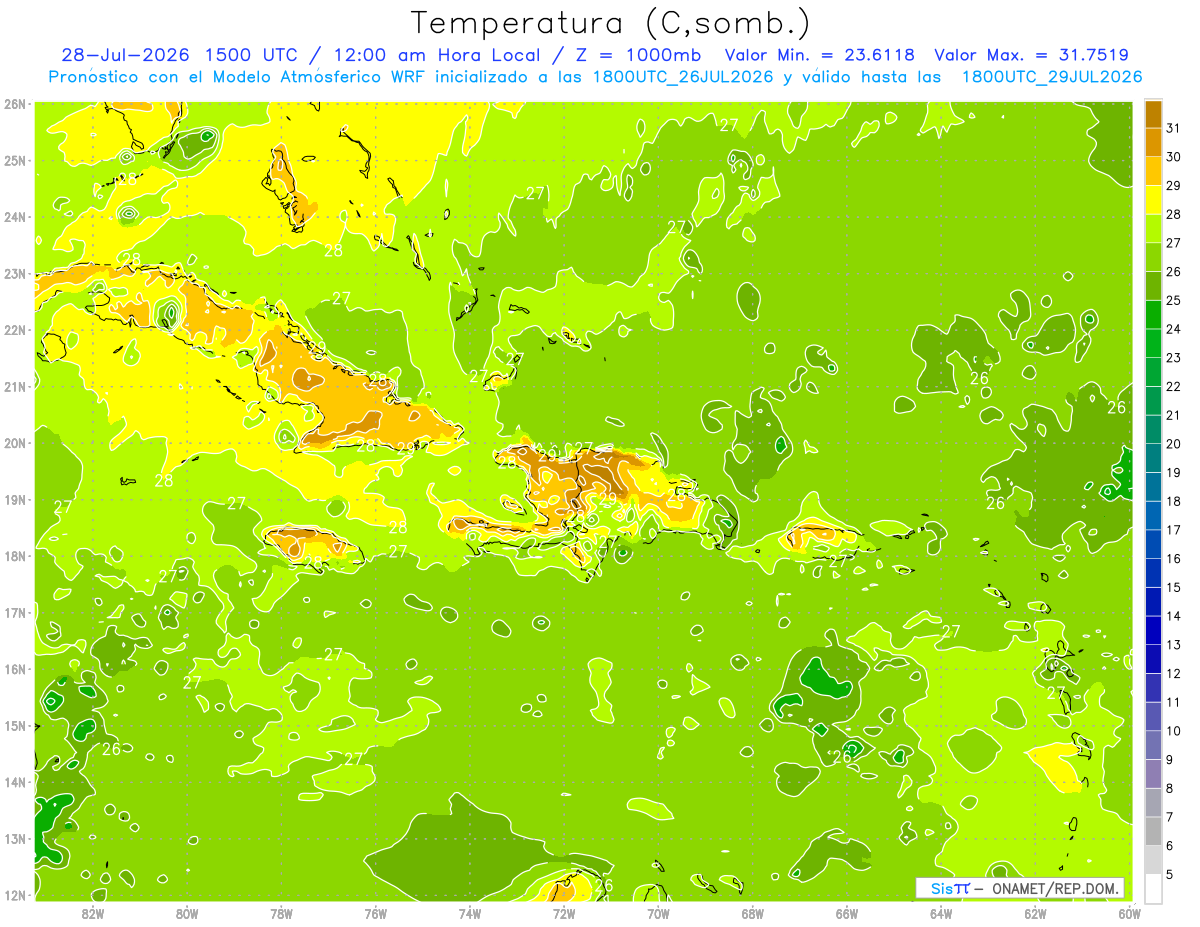This screenshot has width=1200, height=927.
Task: Click the longitude axis label "72W"
Action: coord(564,913)
